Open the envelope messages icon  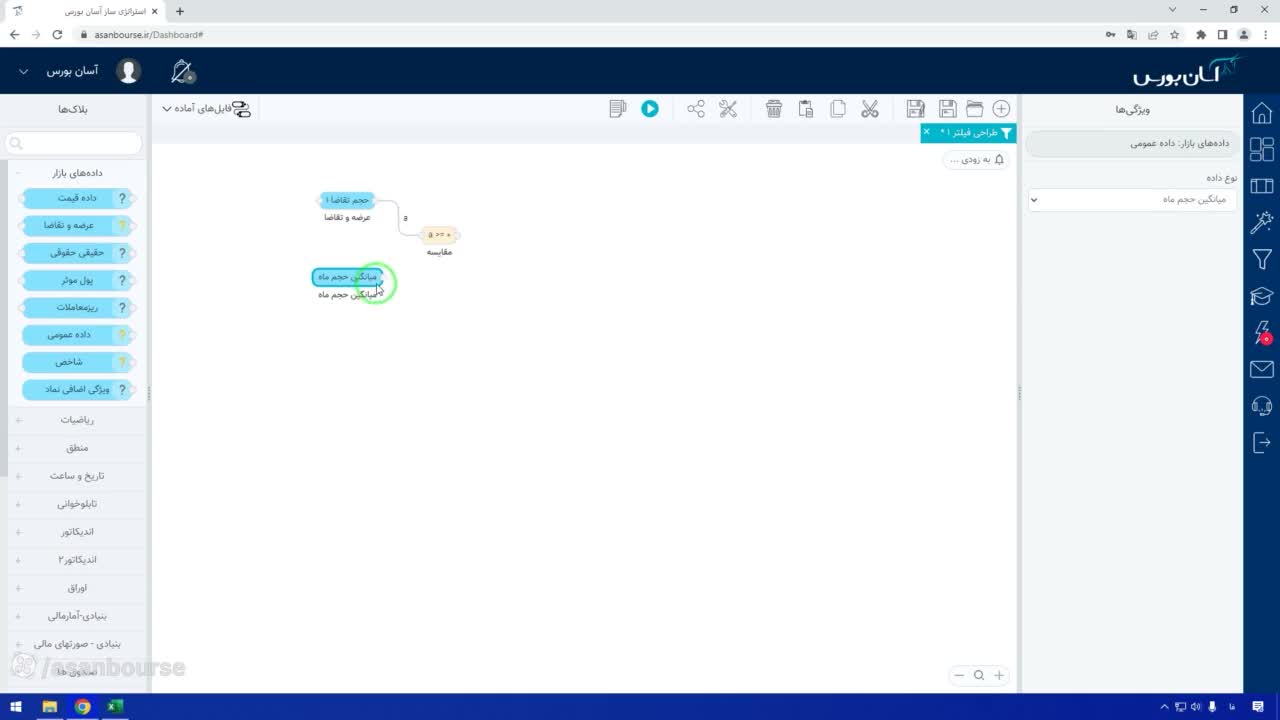pyautogui.click(x=1262, y=369)
